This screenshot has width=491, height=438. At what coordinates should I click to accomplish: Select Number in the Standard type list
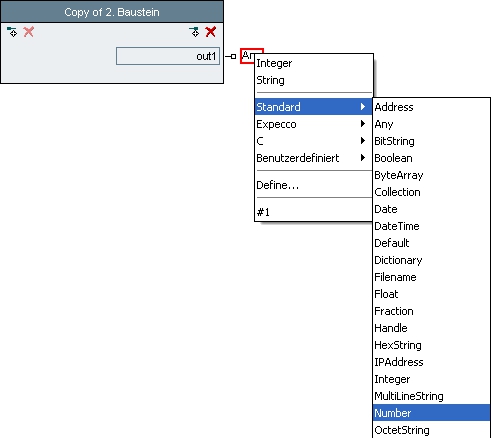click(x=432, y=413)
